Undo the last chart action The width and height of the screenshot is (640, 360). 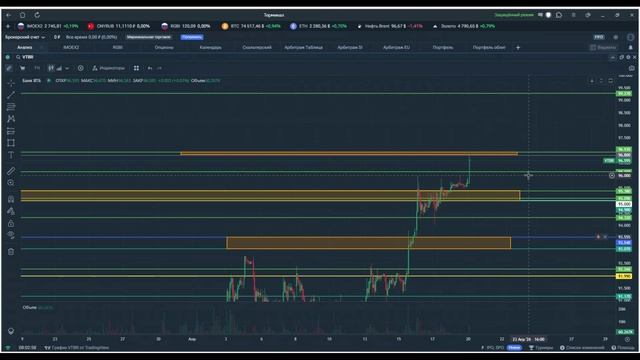pyautogui.click(x=150, y=68)
